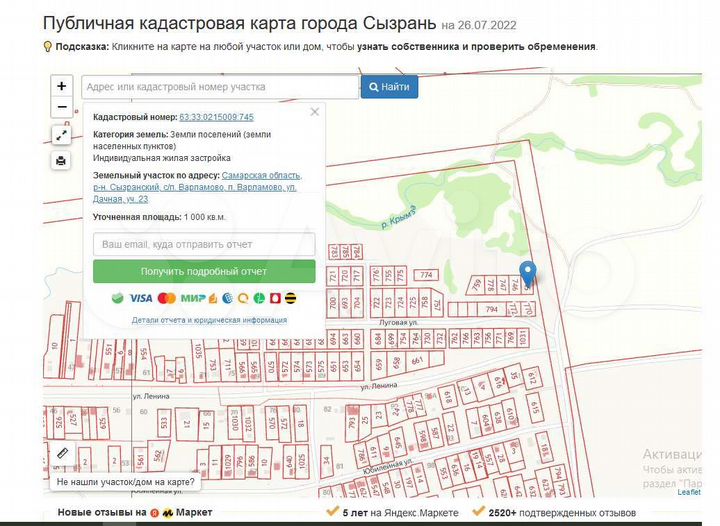The width and height of the screenshot is (720, 526).
Task: Open cadastral number 63:33:0215009:745 link
Action: [x=216, y=117]
